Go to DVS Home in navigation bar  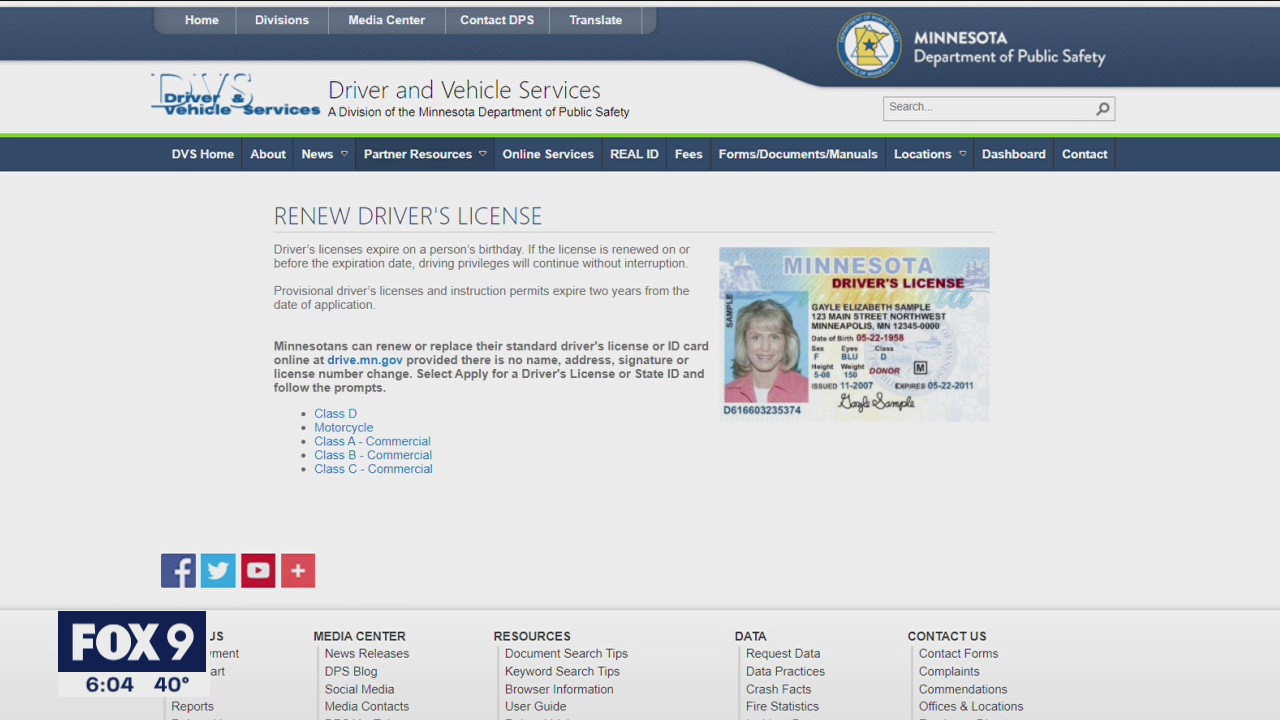click(x=203, y=154)
